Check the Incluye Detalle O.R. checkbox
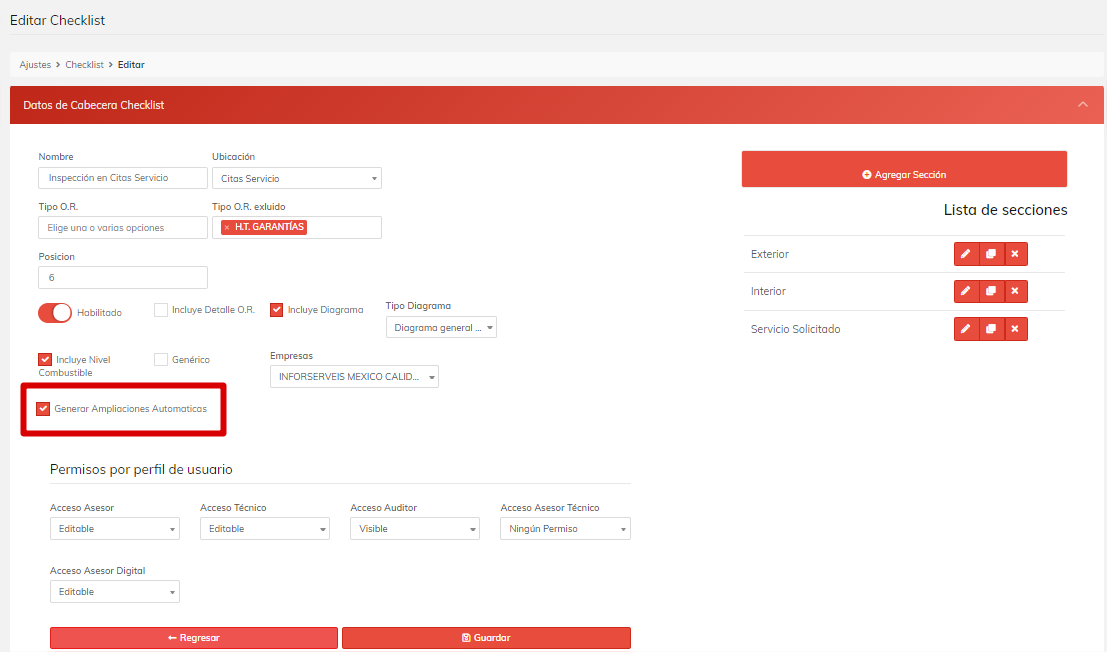1107x652 pixels. [161, 310]
